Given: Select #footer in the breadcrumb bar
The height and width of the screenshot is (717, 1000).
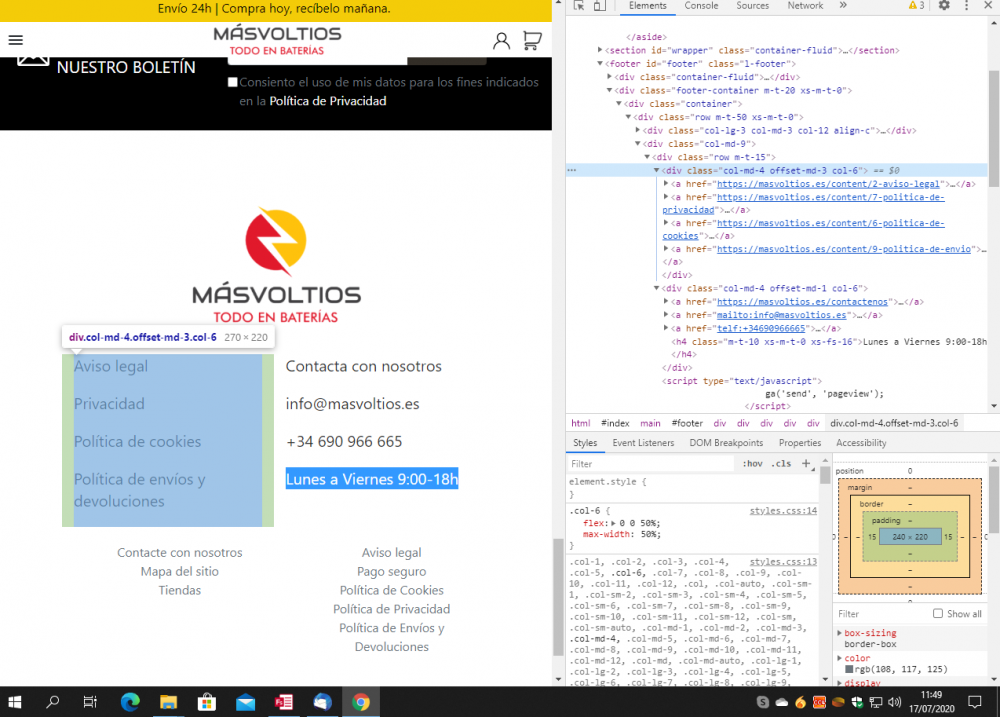Looking at the screenshot, I should pos(687,423).
